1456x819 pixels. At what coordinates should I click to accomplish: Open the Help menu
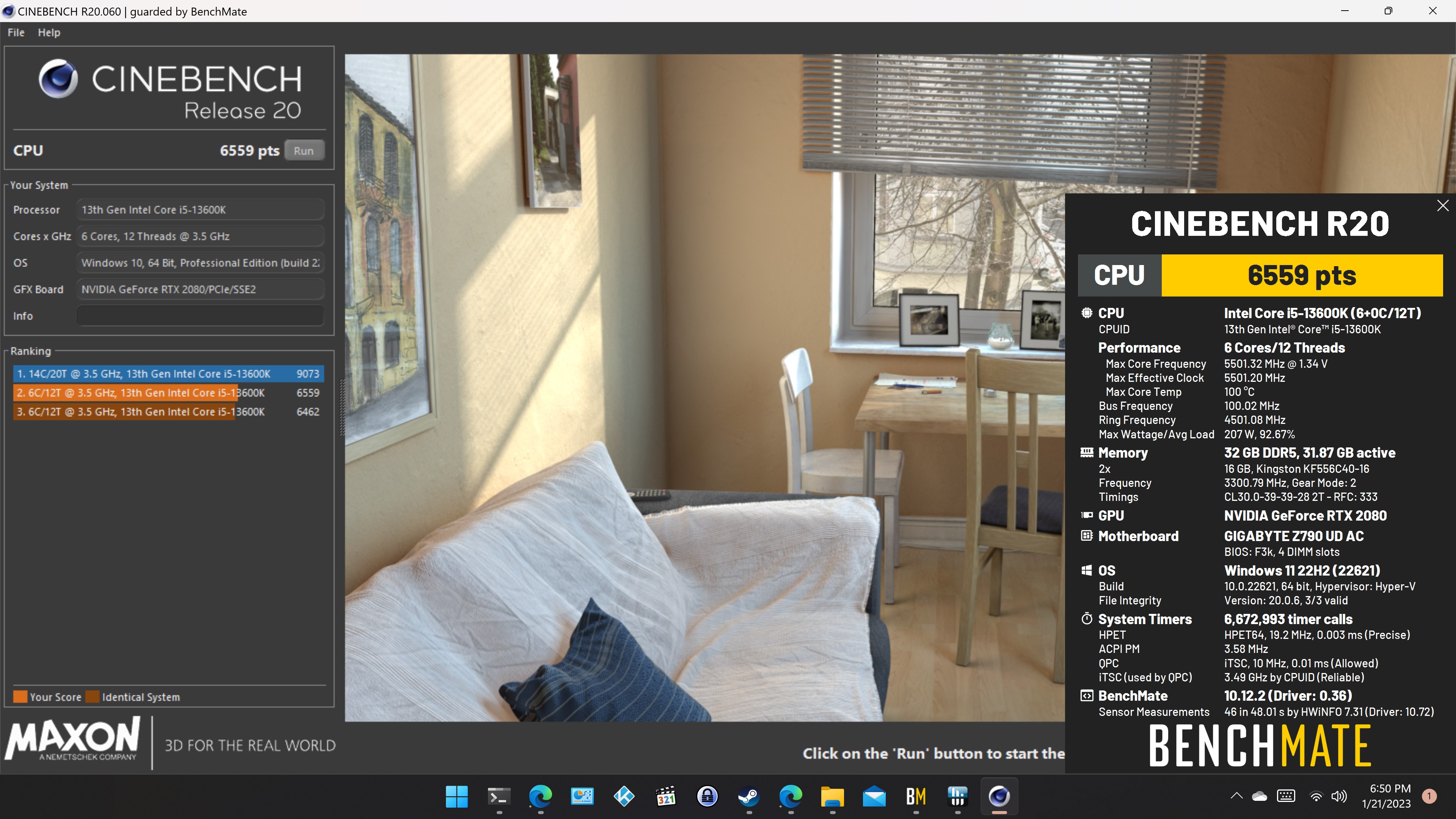point(49,32)
